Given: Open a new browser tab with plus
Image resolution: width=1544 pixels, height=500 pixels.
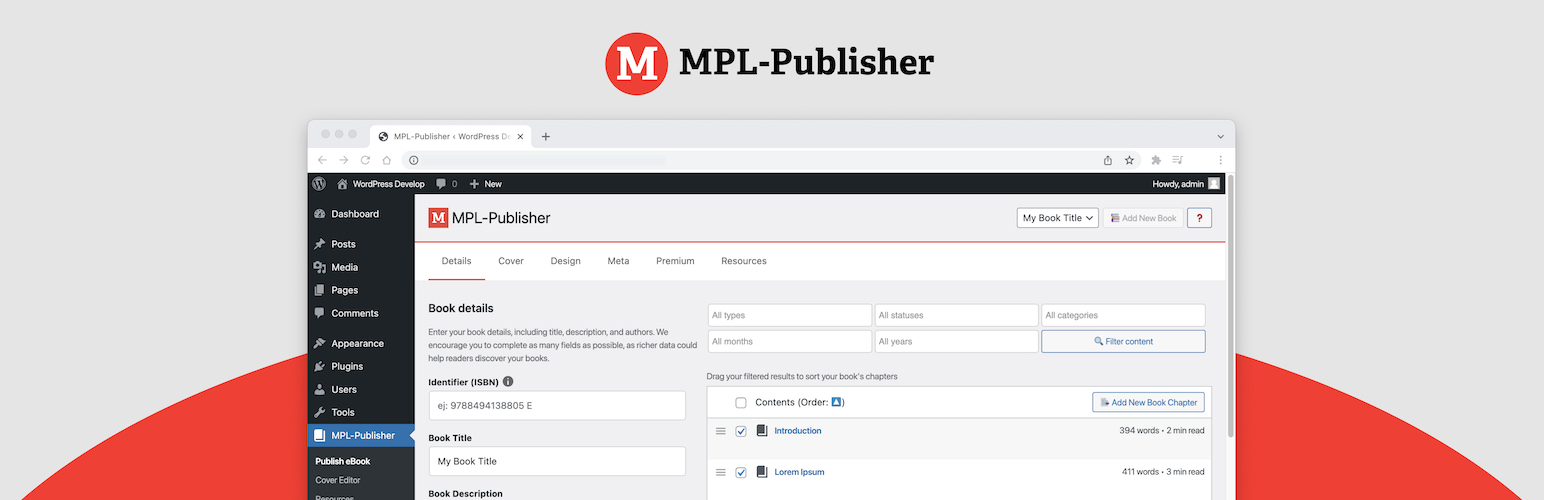Looking at the screenshot, I should point(546,137).
